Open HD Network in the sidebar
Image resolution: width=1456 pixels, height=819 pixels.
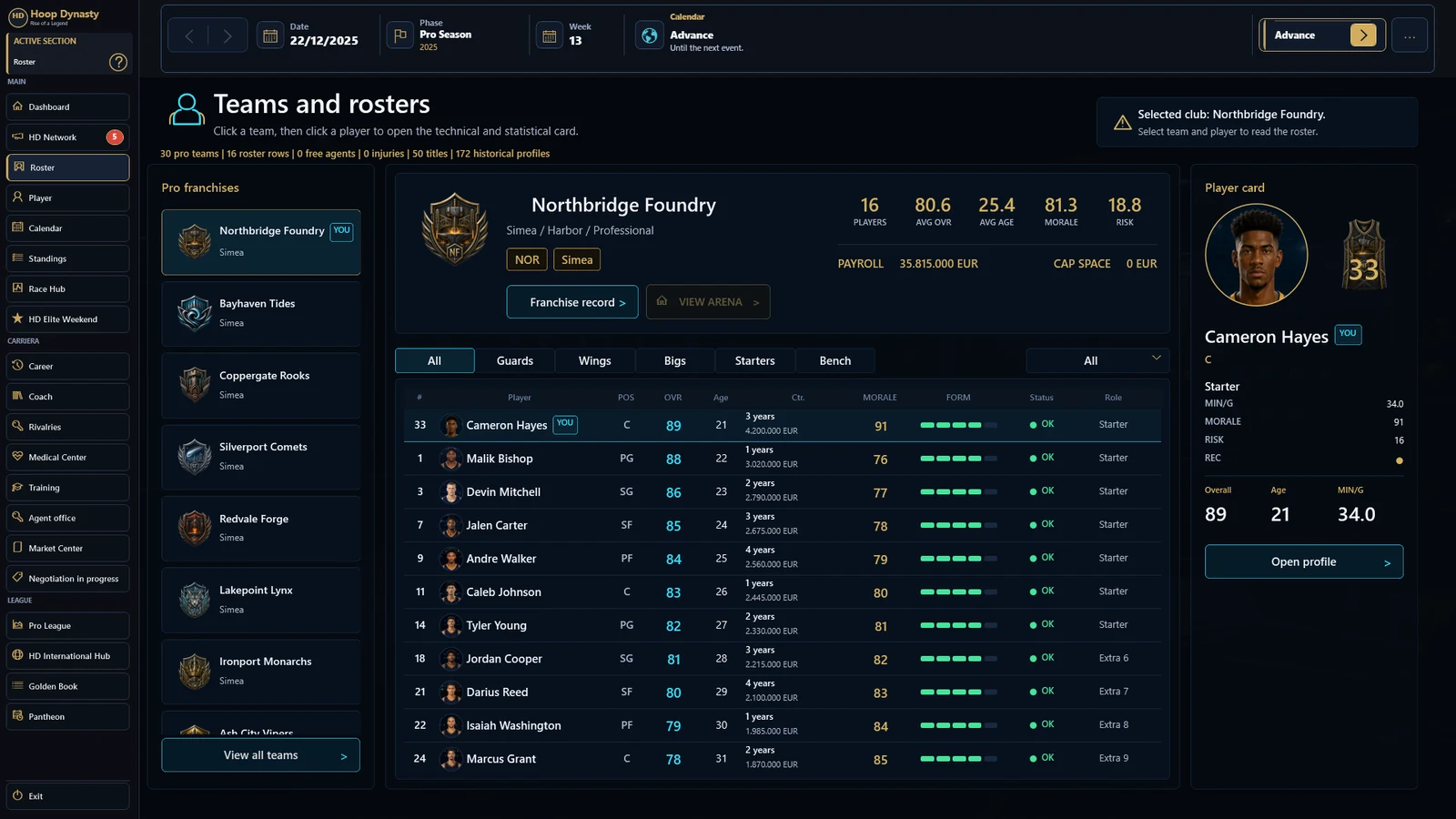68,137
